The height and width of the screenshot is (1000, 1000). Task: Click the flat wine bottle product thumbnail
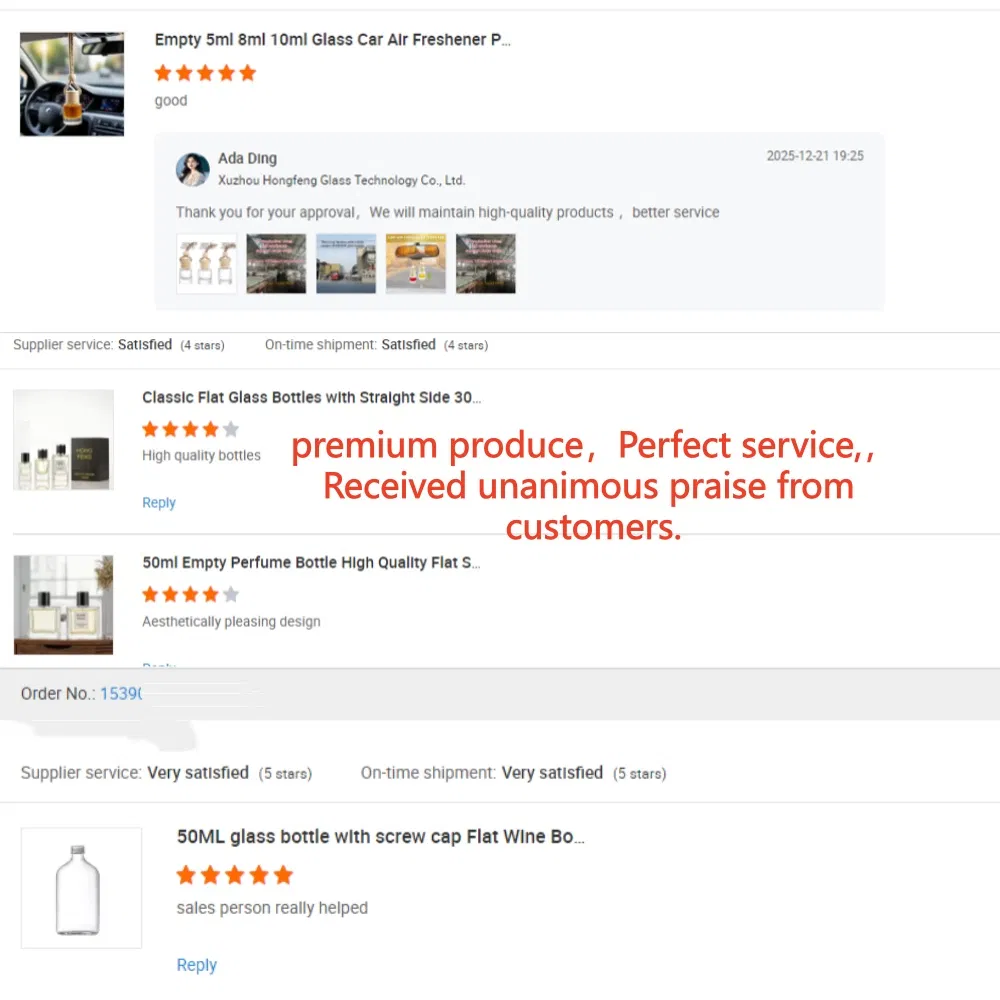pos(81,888)
